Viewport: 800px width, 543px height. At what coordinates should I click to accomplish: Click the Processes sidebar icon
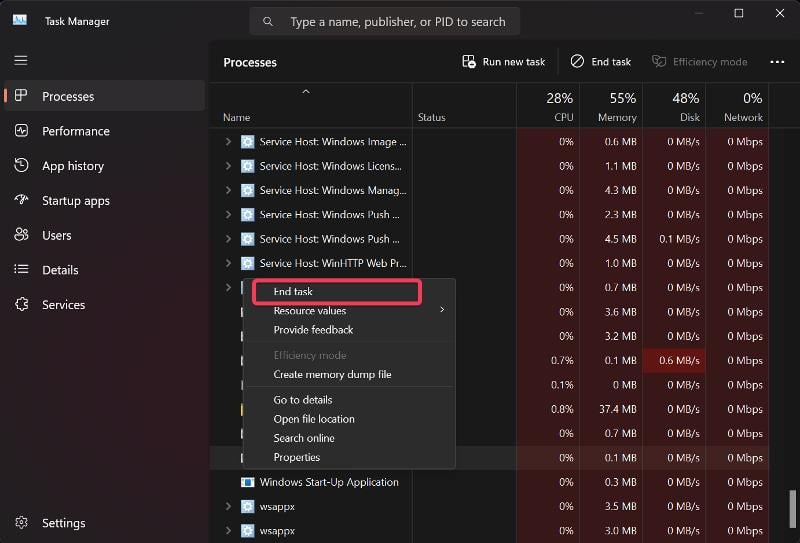click(x=21, y=95)
